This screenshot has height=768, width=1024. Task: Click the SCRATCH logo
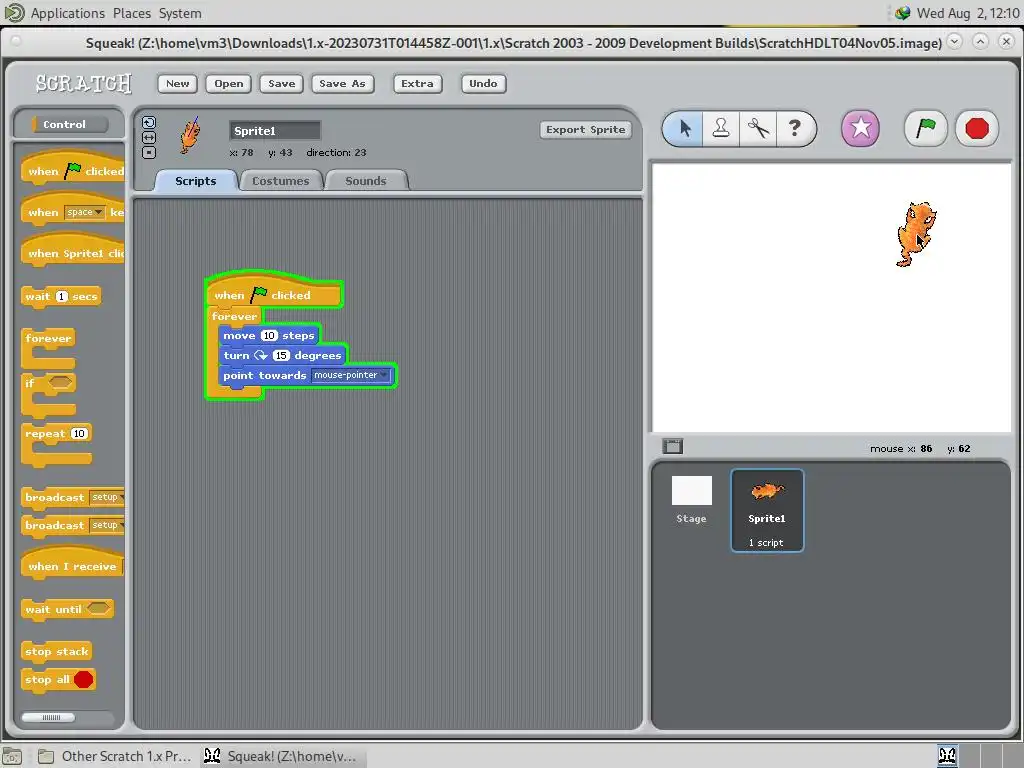tap(84, 83)
